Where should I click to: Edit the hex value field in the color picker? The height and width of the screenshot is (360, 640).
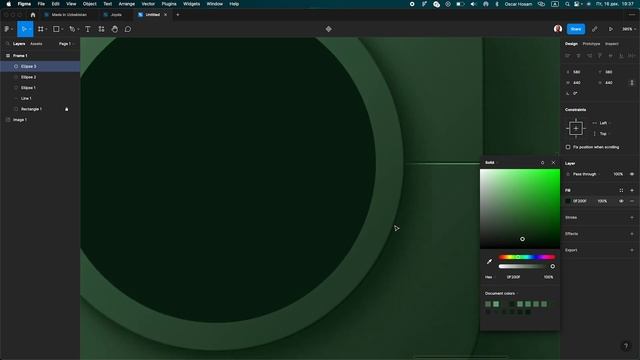[x=513, y=277]
